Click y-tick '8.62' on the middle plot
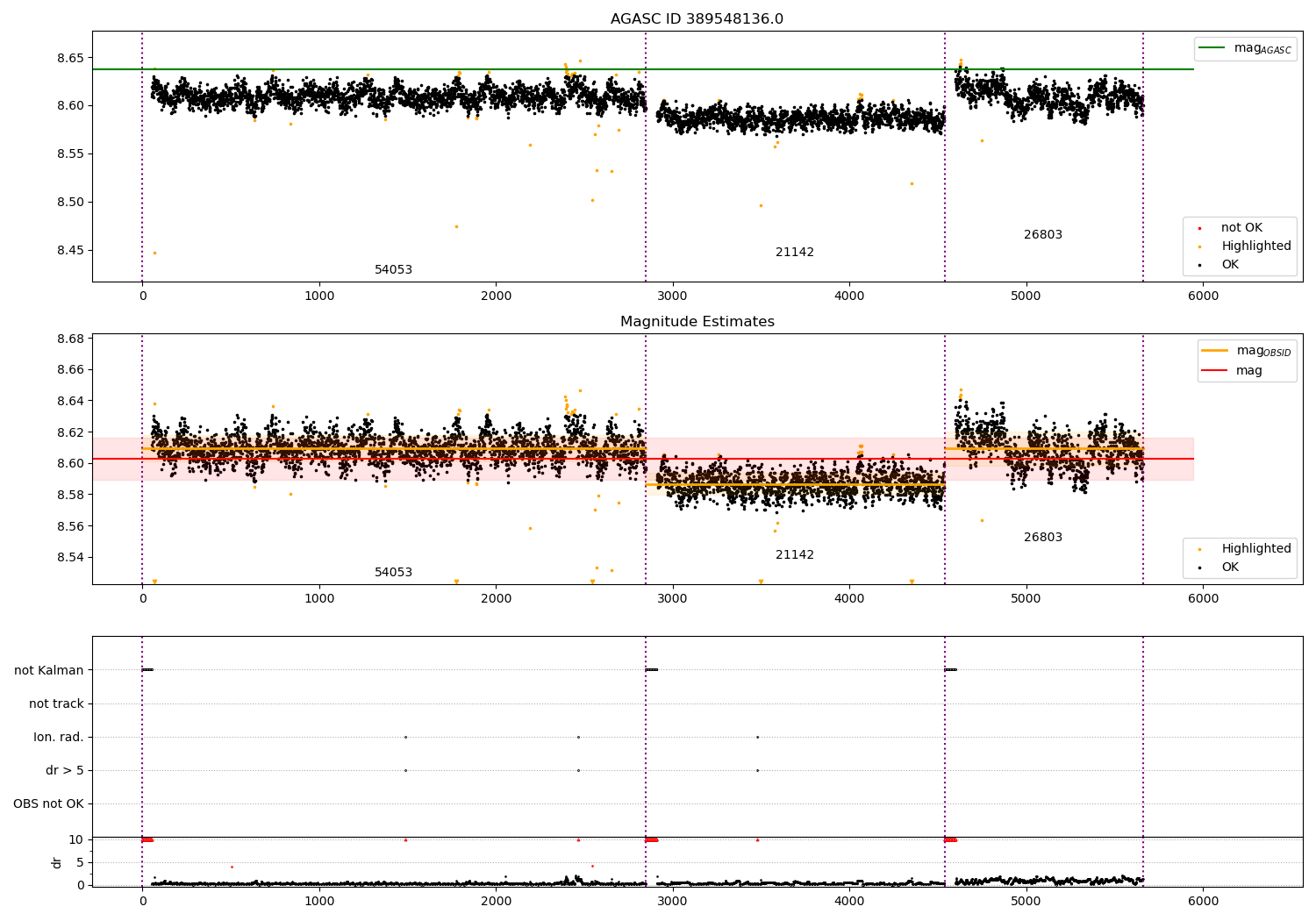1316x921 pixels. [70, 432]
